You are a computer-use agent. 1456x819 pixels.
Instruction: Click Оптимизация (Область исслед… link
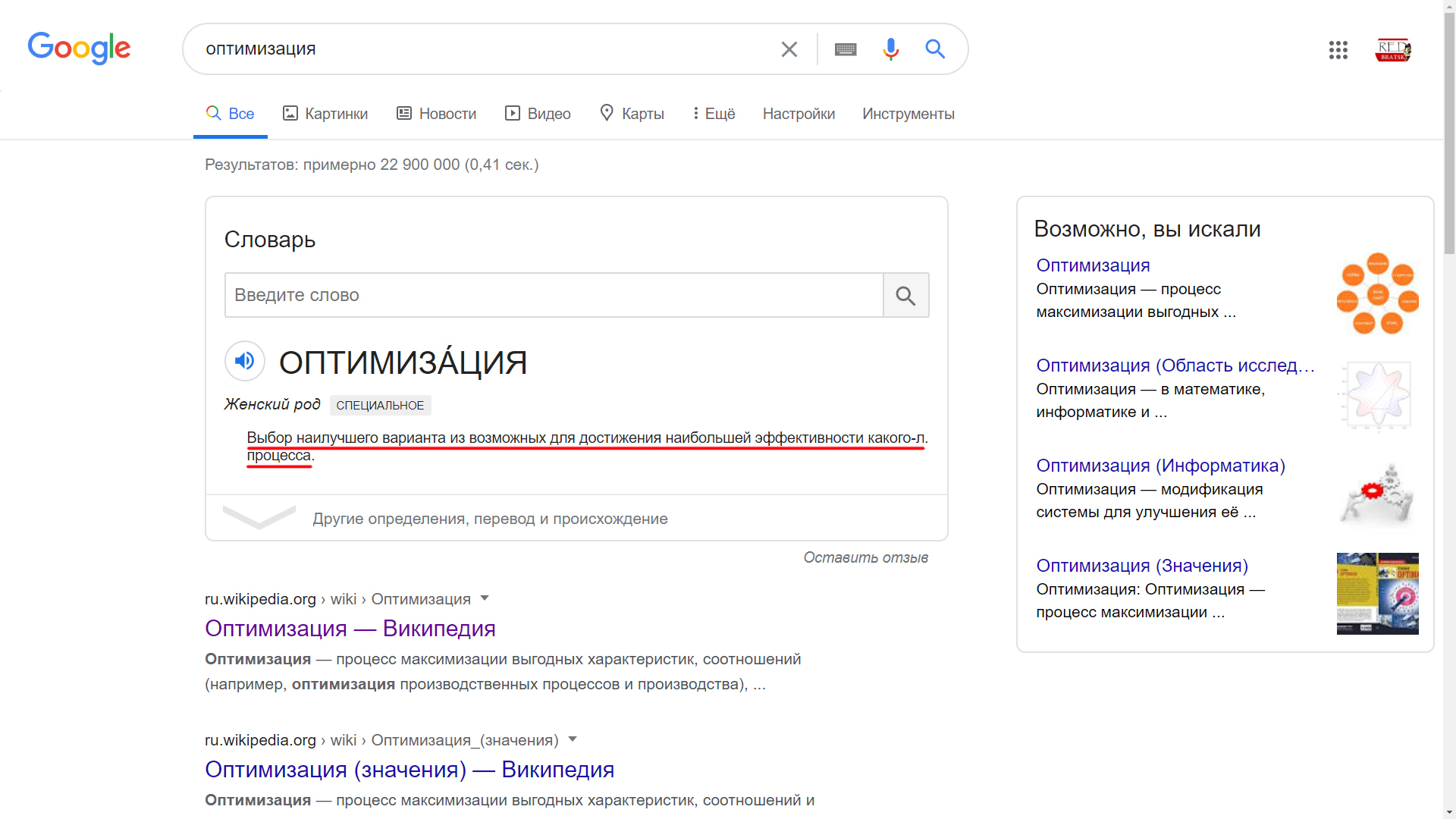pos(1175,366)
